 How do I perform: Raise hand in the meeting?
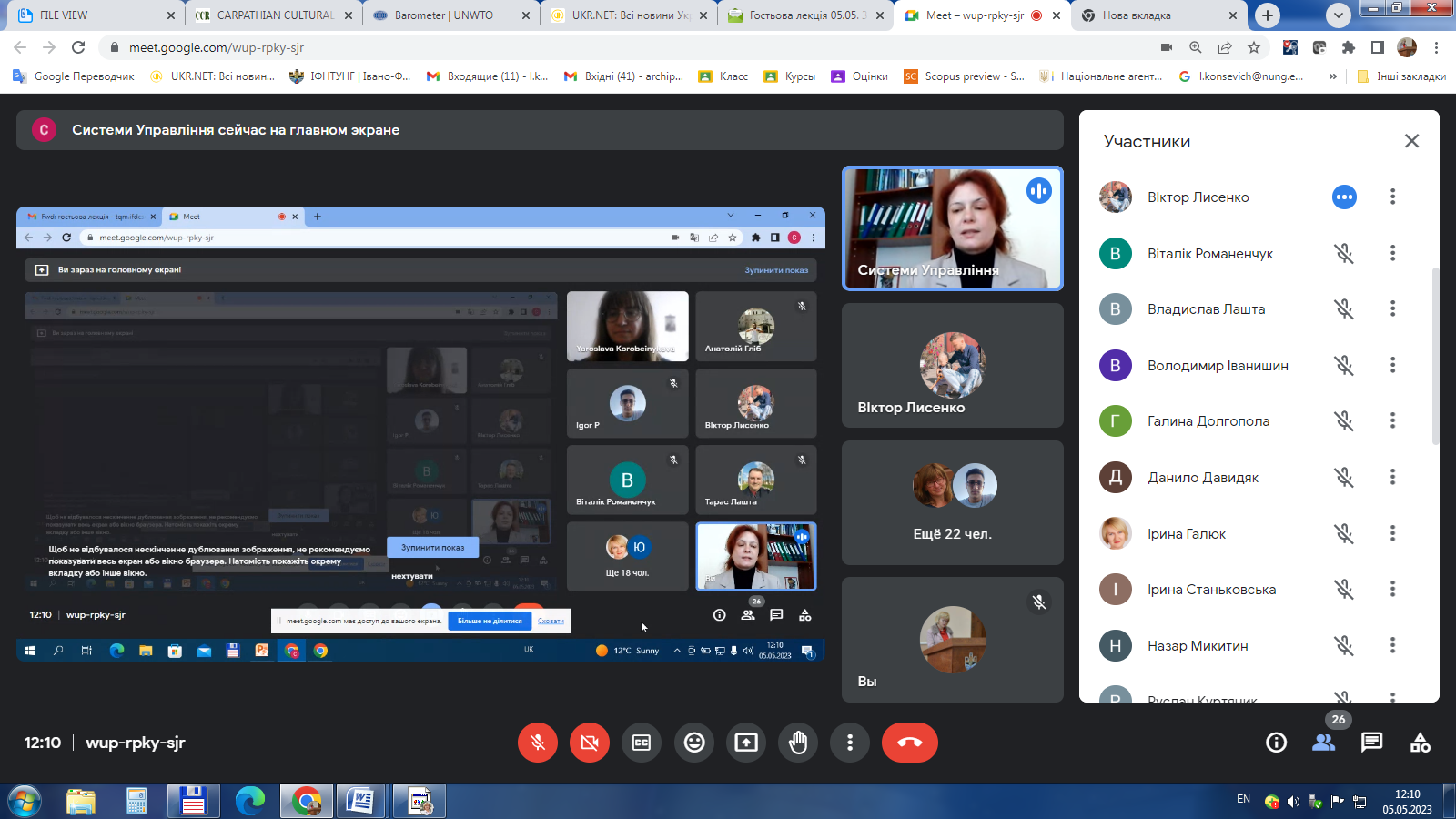(798, 743)
